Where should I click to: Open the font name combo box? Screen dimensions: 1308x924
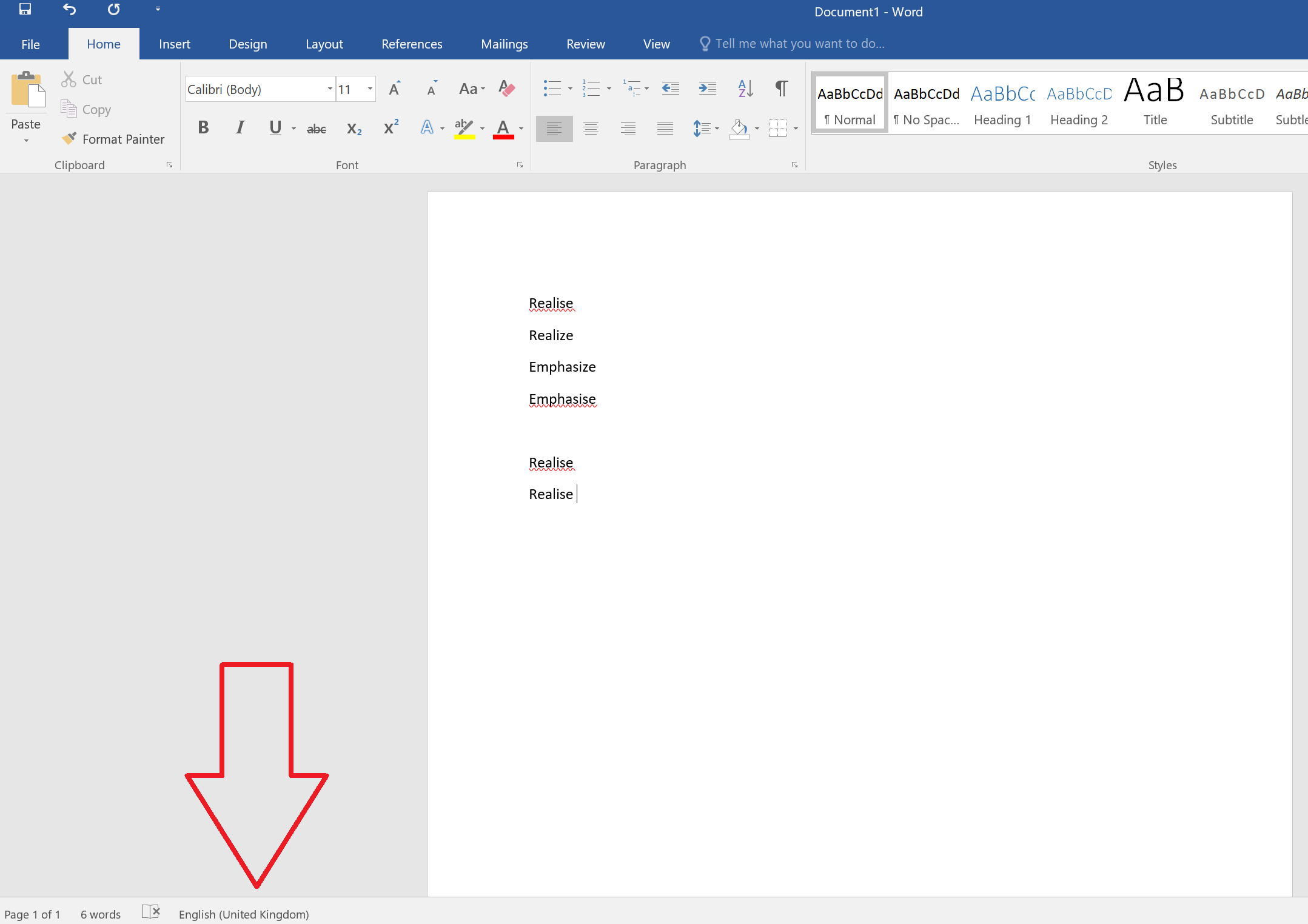pos(260,89)
